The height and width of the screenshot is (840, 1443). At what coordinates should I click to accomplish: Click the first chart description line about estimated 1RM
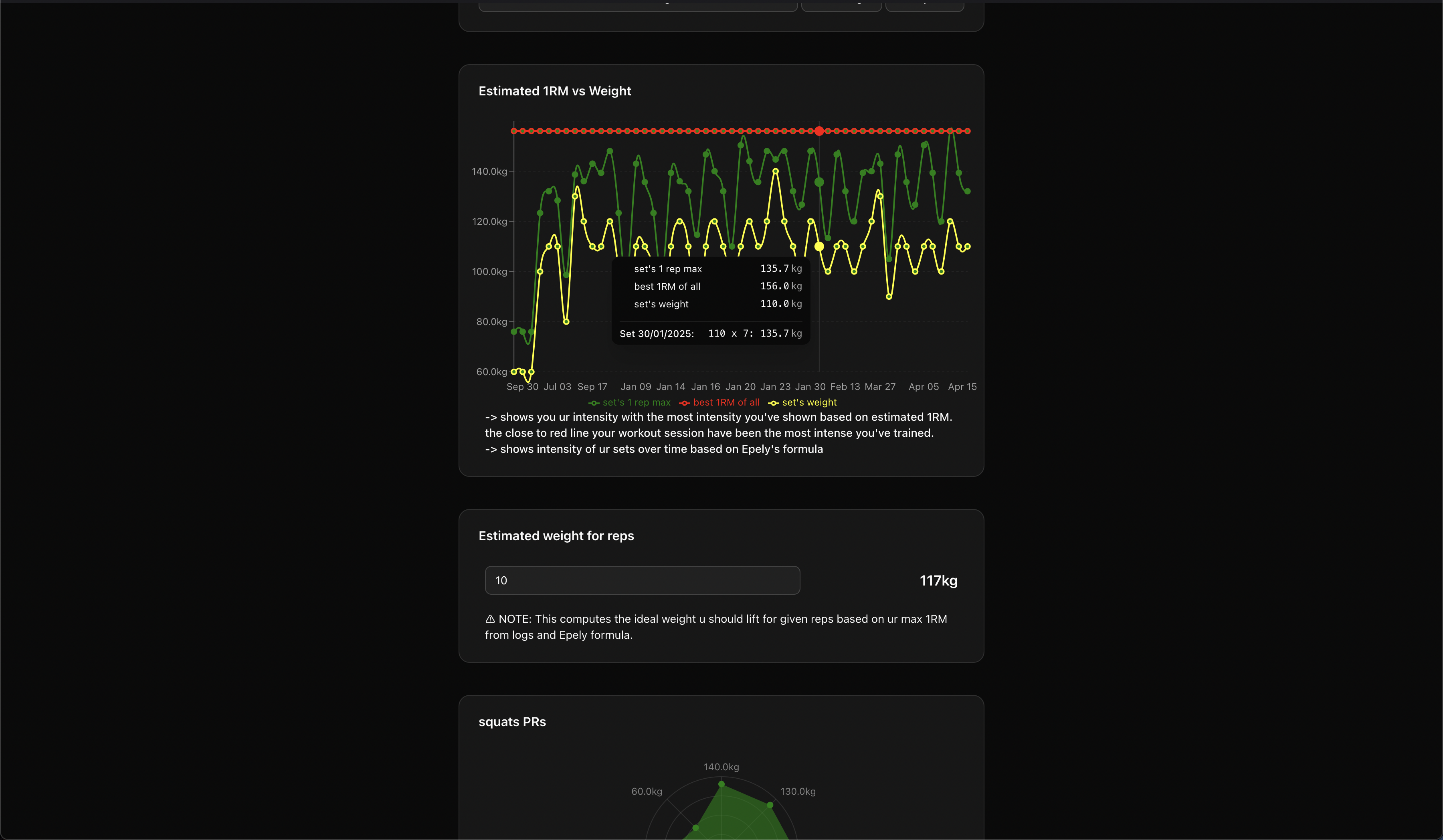[x=718, y=417]
